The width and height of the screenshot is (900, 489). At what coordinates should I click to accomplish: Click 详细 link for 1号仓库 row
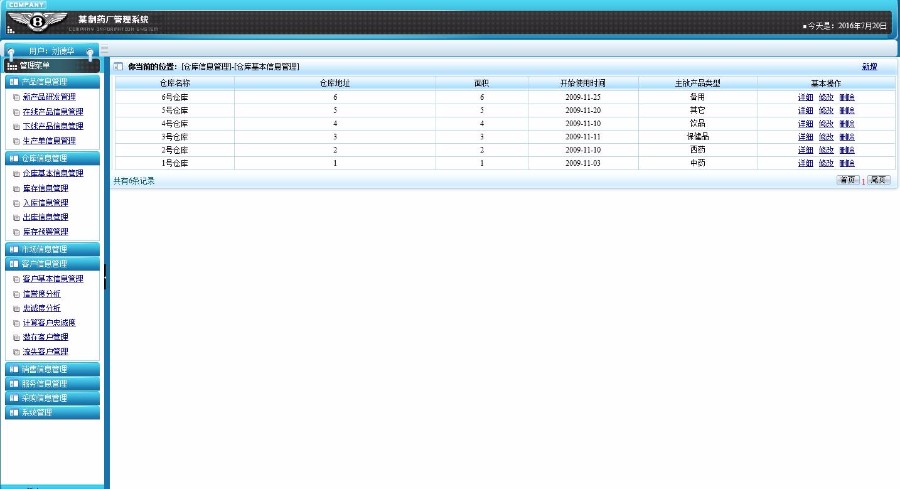(x=805, y=163)
